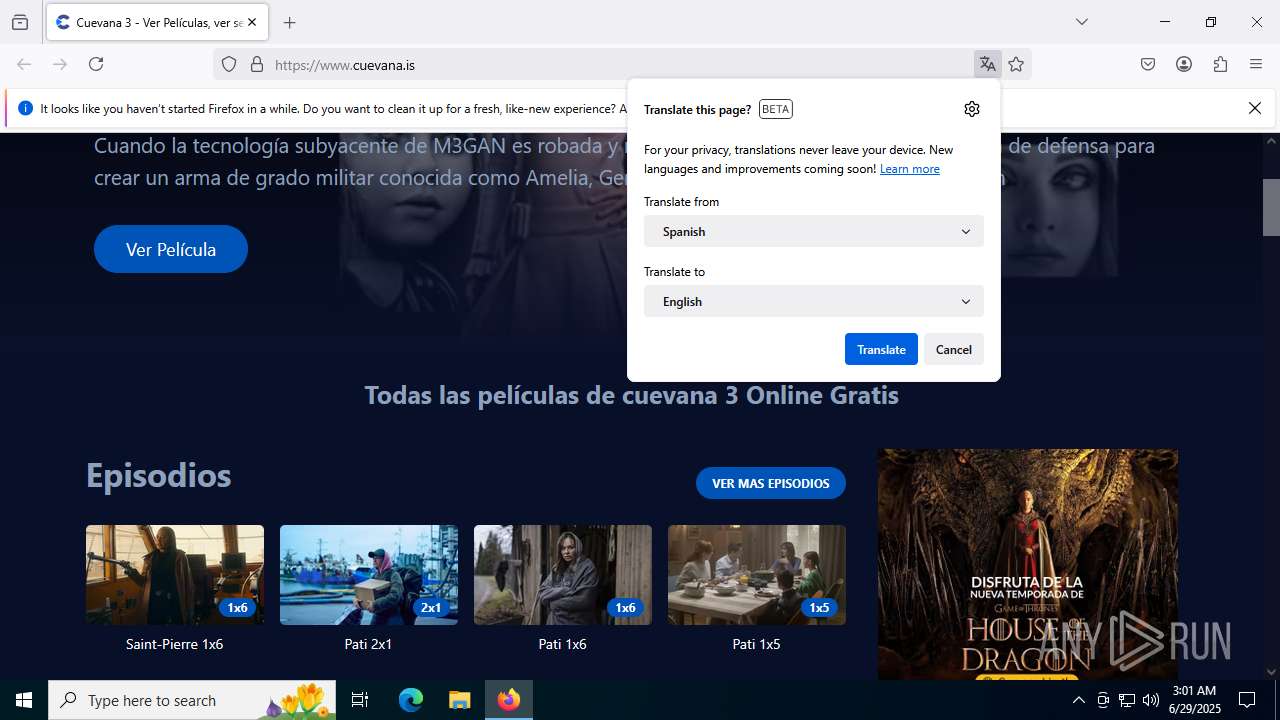The height and width of the screenshot is (720, 1280).
Task: Launch Microsoft Edge from taskbar
Action: (411, 700)
